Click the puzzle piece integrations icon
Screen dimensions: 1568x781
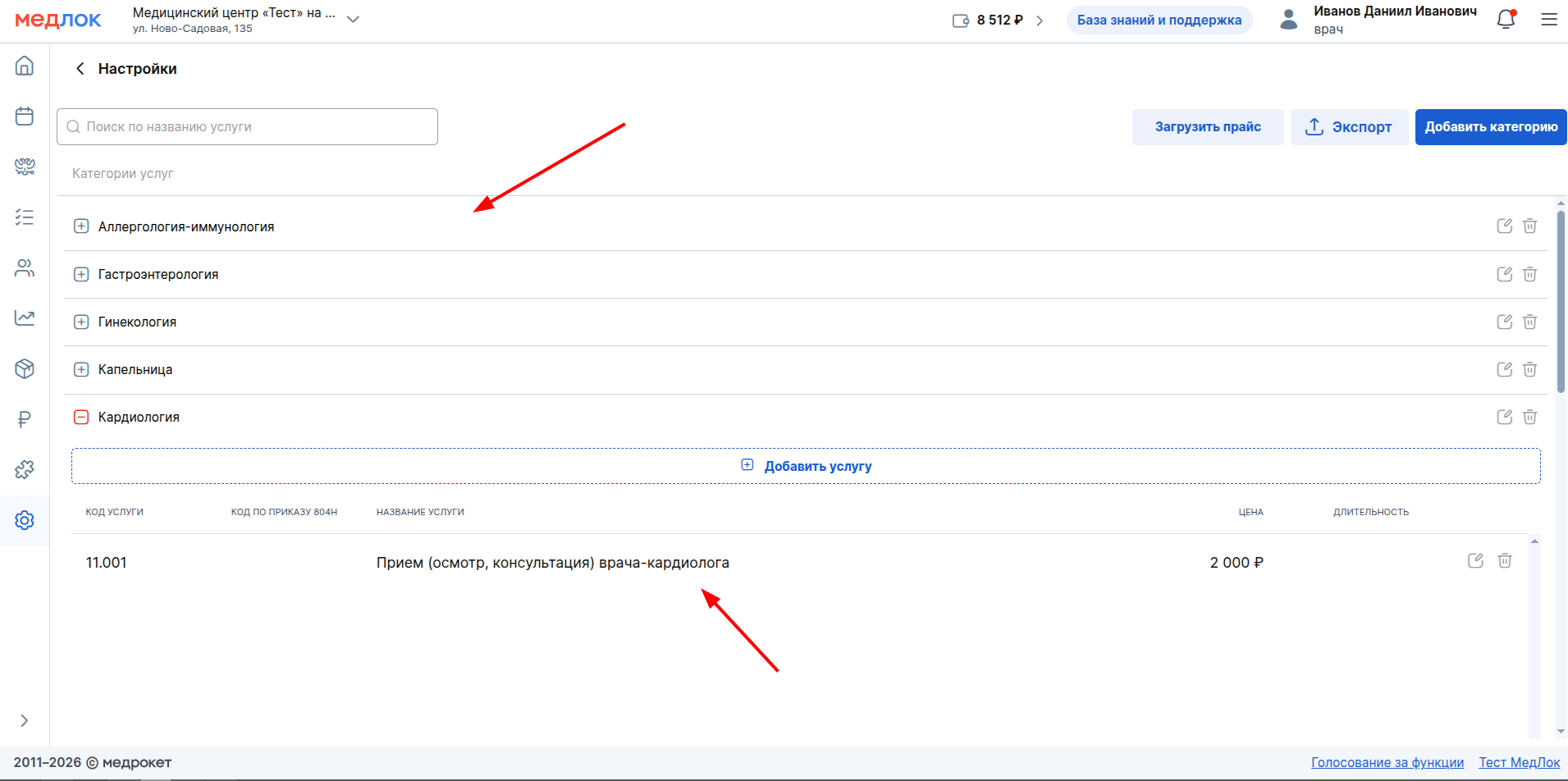pyautogui.click(x=25, y=469)
